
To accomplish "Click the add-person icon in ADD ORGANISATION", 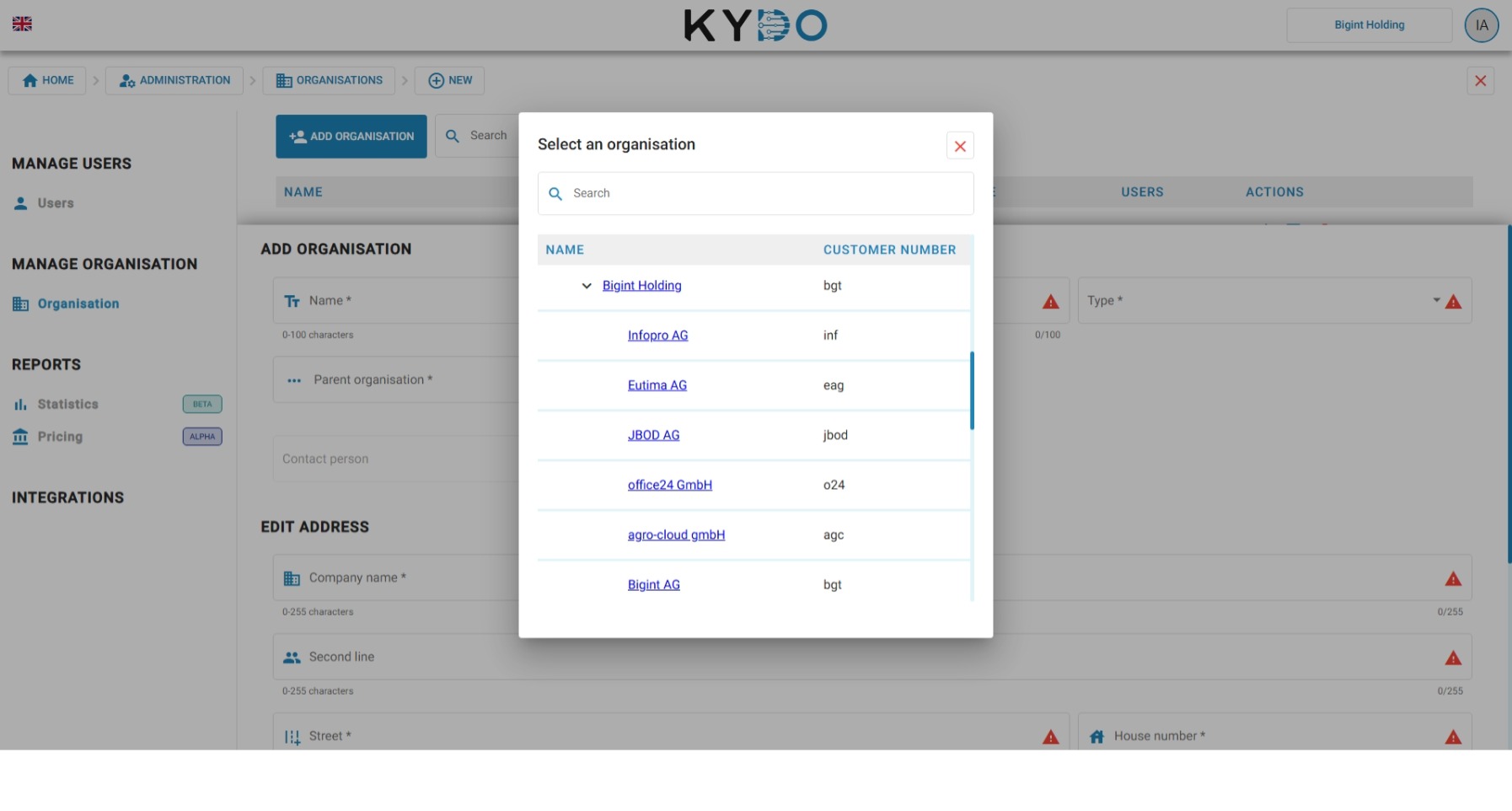I will pyautogui.click(x=298, y=137).
